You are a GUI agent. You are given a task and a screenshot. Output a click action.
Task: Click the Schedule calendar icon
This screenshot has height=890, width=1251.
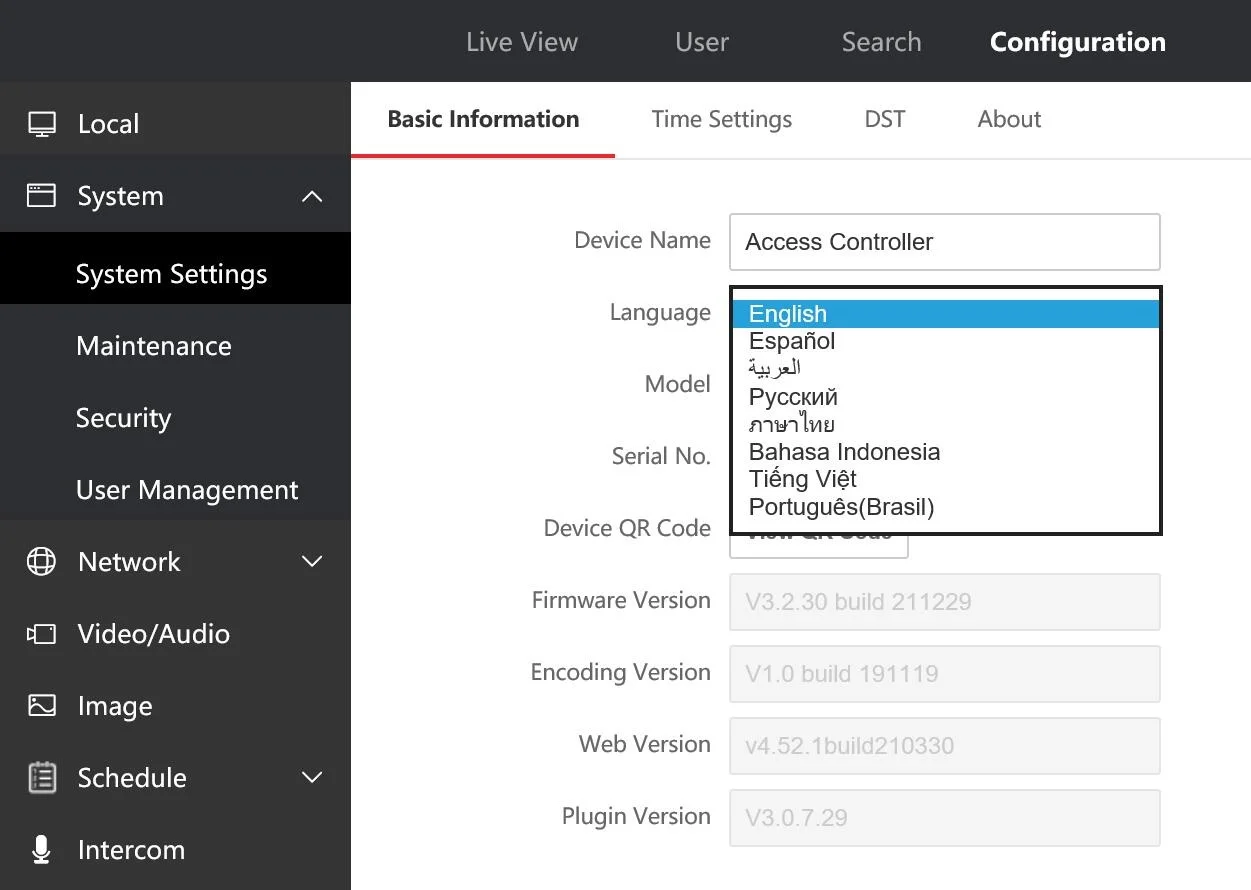click(42, 778)
